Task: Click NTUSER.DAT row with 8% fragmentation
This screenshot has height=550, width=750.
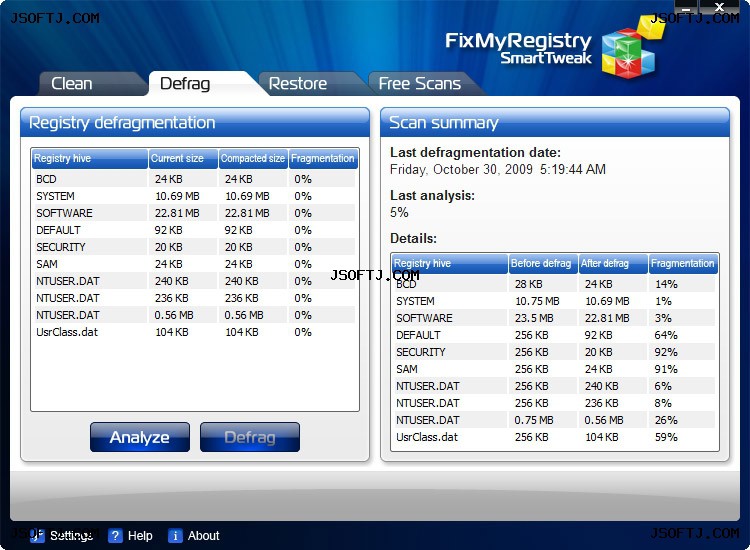Action: [x=554, y=403]
